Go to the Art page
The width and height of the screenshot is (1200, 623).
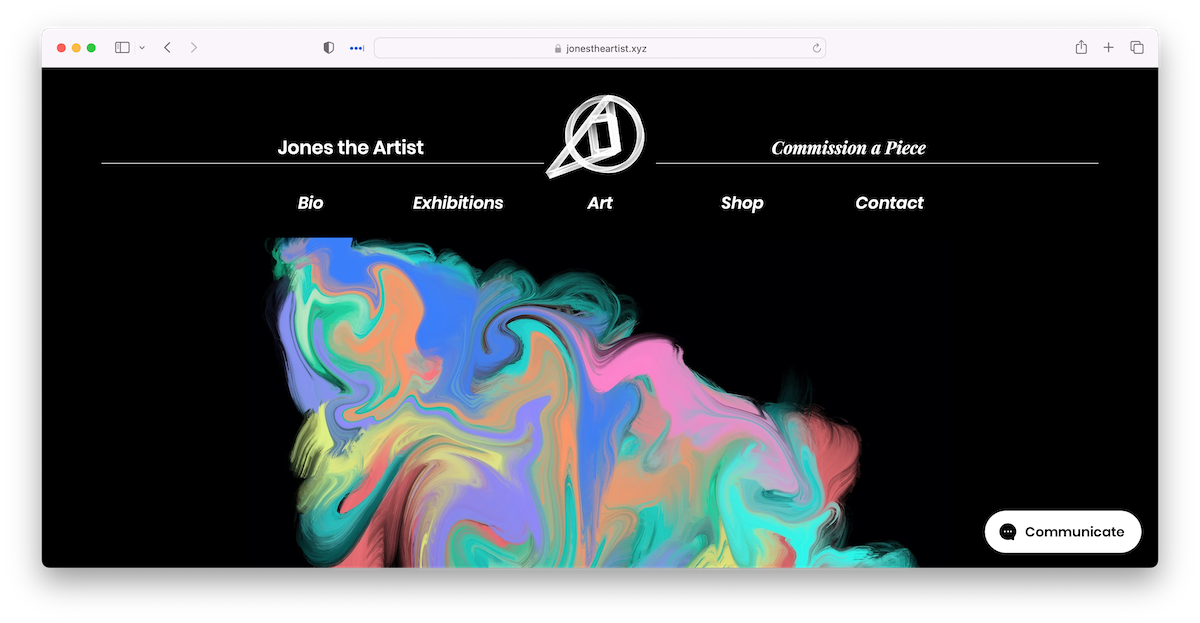point(600,203)
